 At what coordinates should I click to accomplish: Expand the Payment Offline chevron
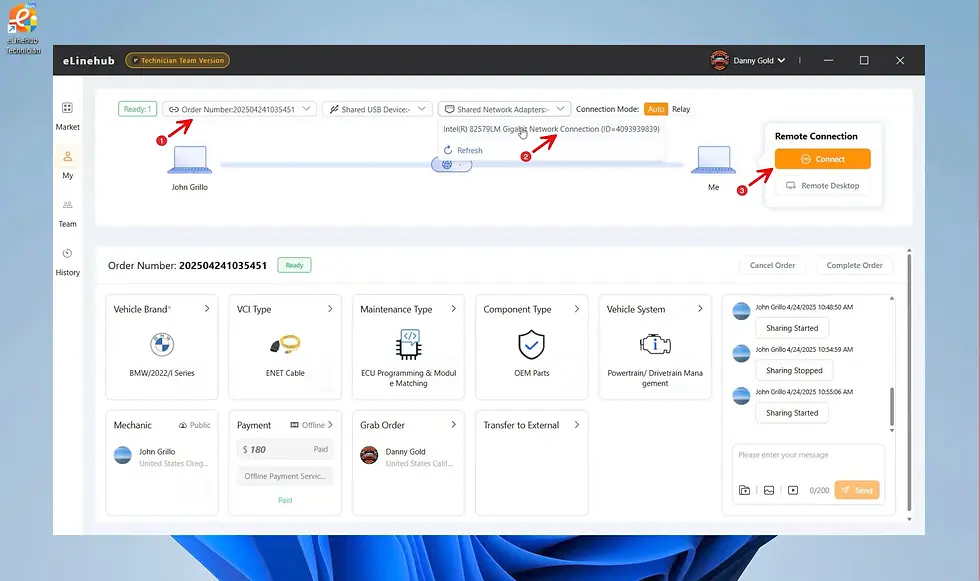pos(331,425)
